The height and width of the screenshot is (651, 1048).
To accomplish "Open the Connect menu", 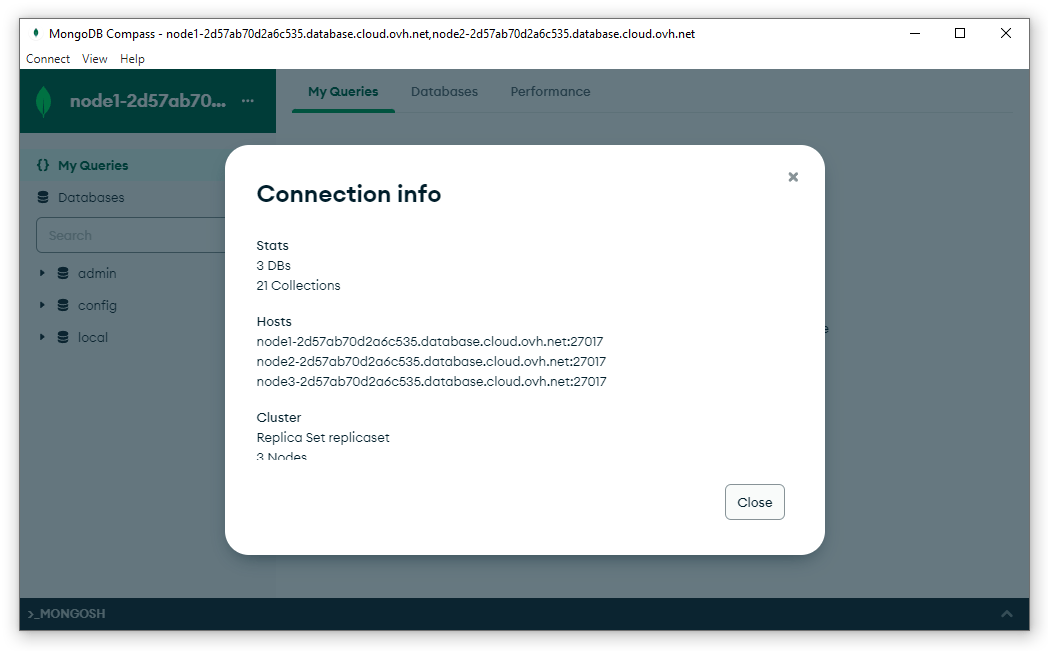I will 48,59.
